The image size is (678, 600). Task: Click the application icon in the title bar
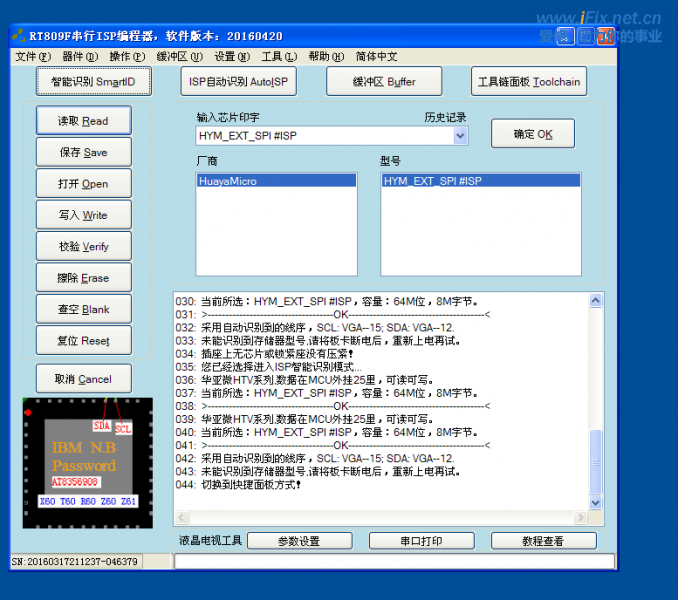coord(19,36)
